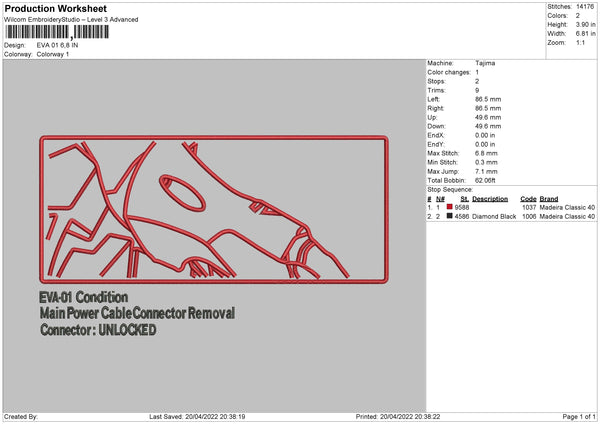Click the Trims value '9'
Screen dimensions: 600x424
(x=477, y=90)
